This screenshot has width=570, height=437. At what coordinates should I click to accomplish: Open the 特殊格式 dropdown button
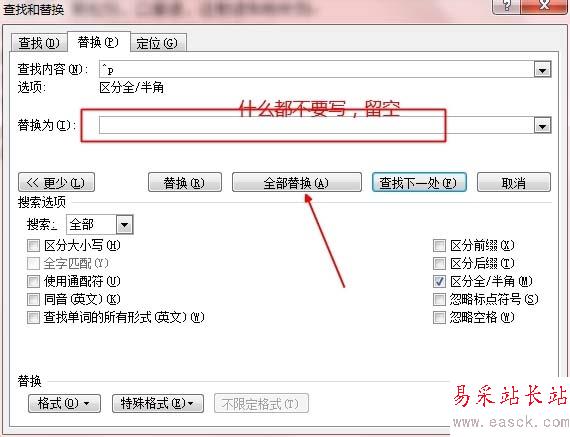coord(158,403)
